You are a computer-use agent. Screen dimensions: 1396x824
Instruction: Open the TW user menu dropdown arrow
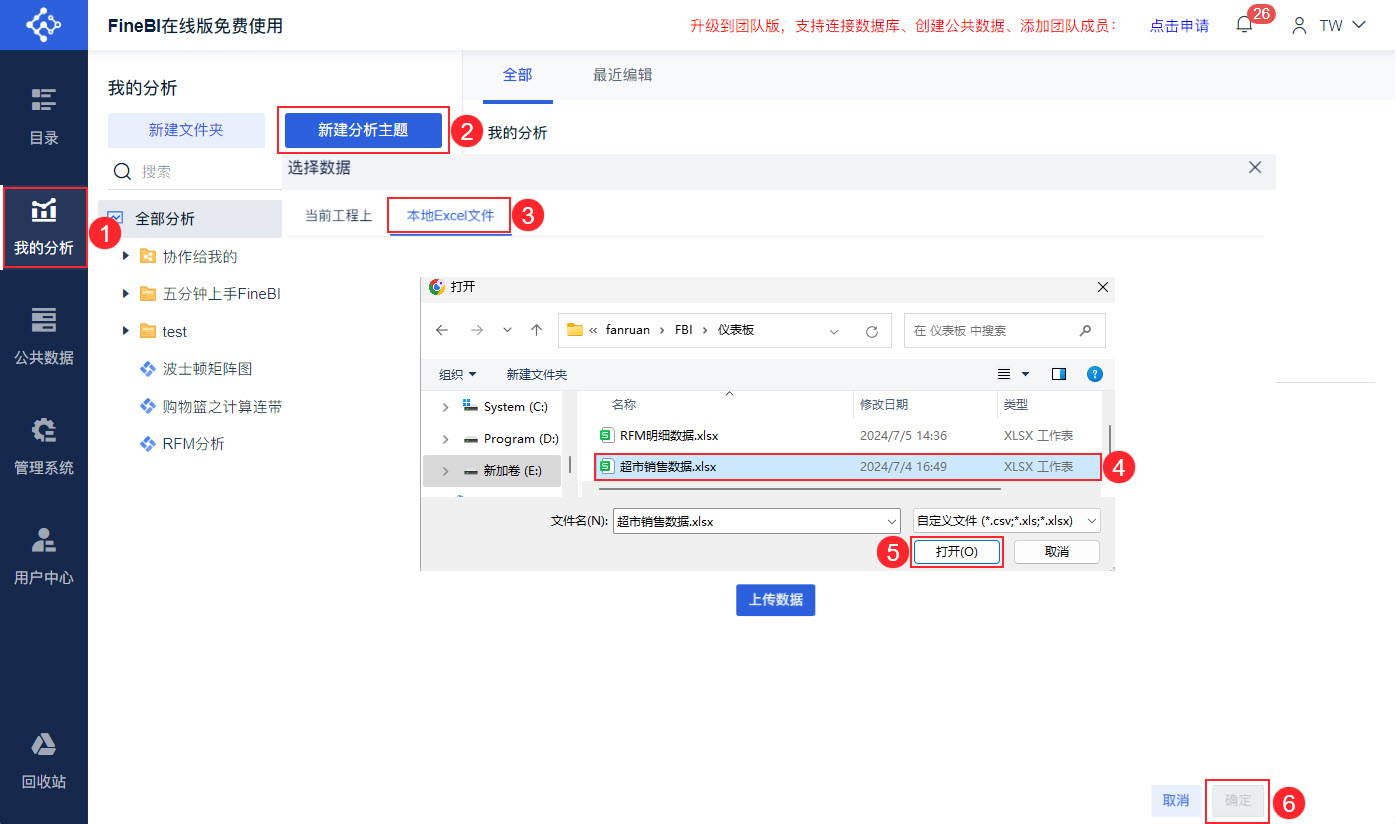click(x=1358, y=25)
